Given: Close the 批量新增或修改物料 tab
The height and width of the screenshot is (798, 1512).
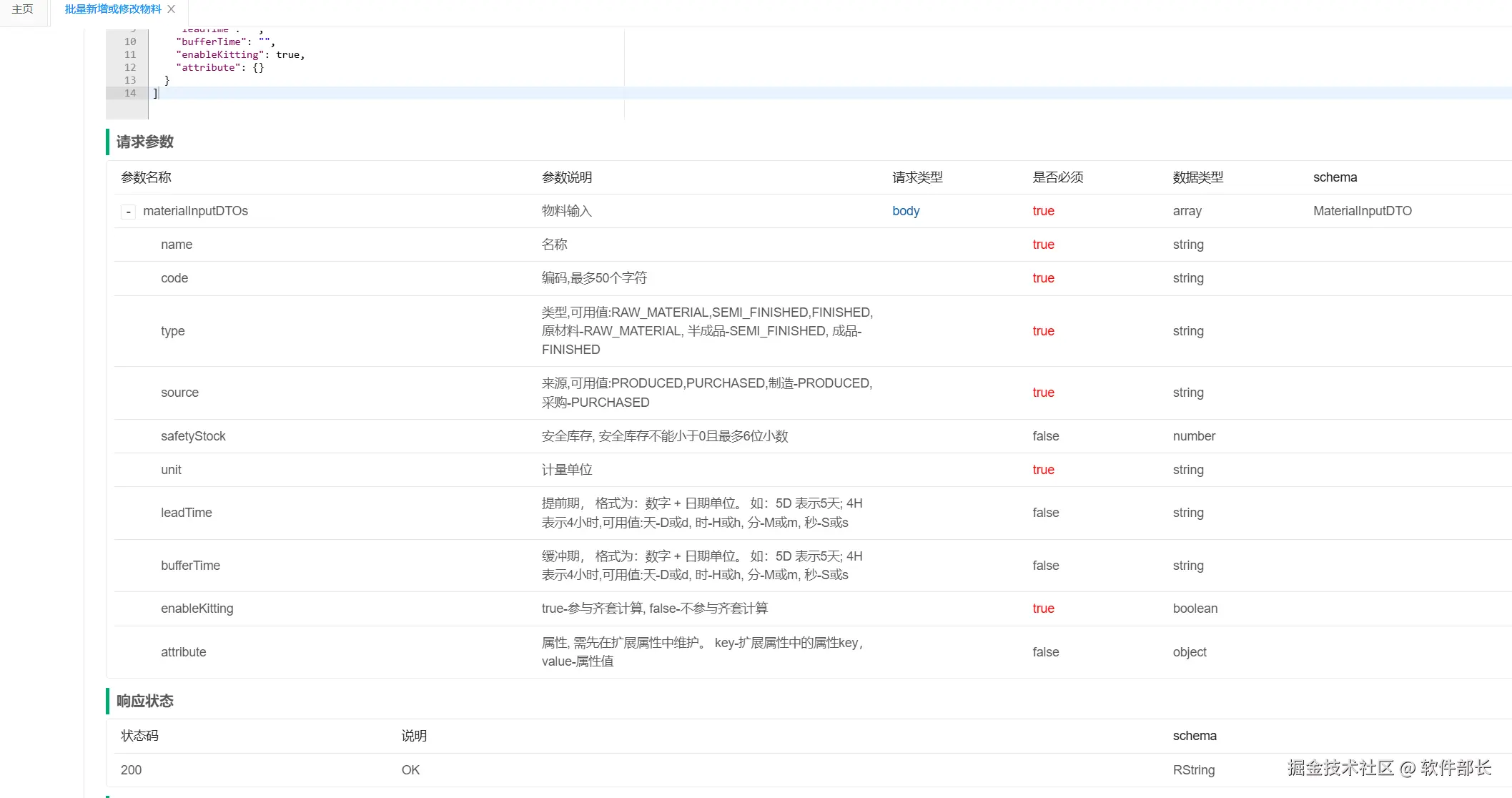Looking at the screenshot, I should click(x=172, y=9).
